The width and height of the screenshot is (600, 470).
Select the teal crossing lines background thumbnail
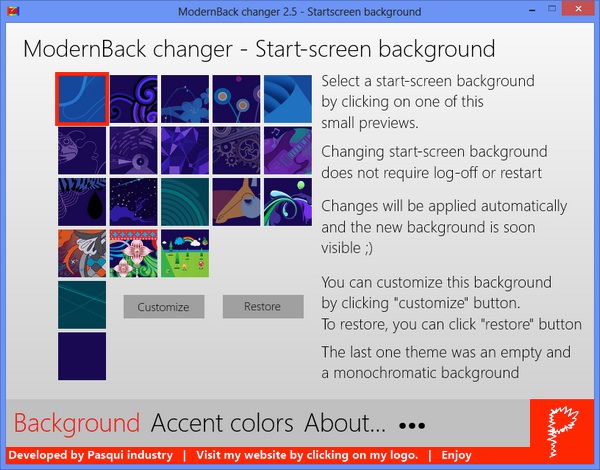82,305
